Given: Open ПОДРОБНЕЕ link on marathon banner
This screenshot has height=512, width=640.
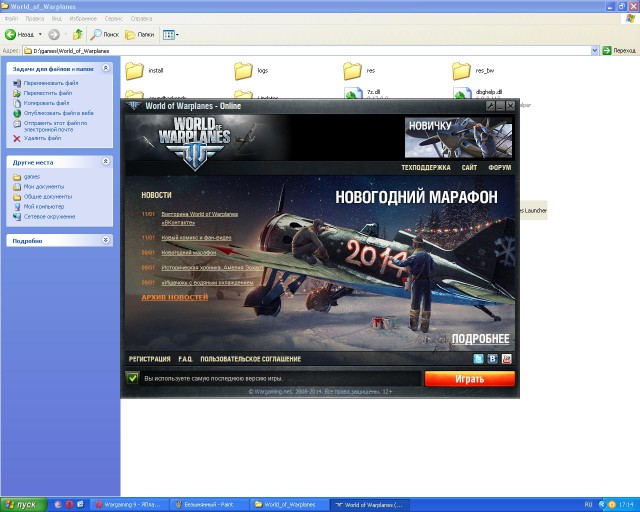Looking at the screenshot, I should pos(480,339).
